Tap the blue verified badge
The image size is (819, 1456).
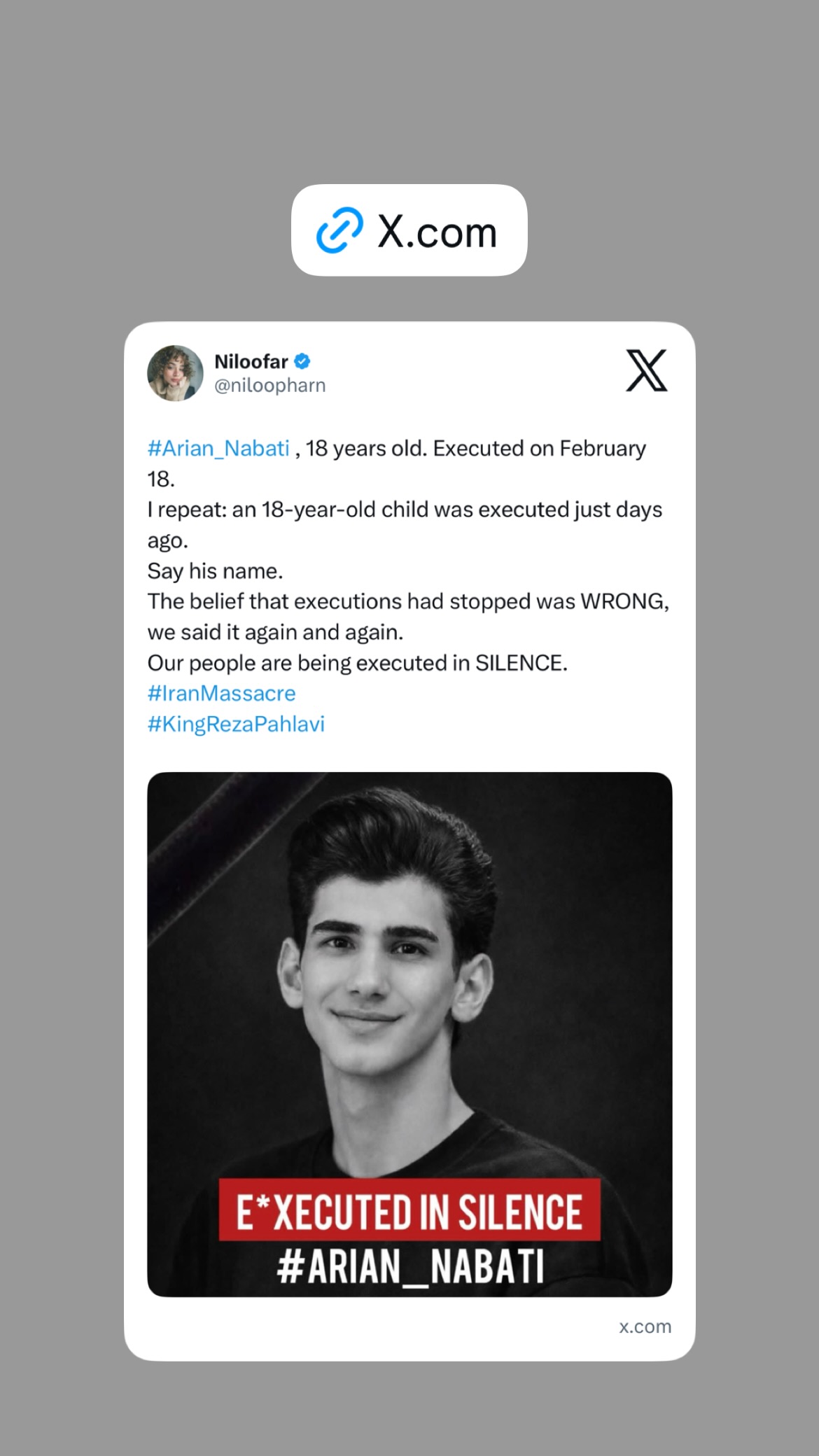pos(302,361)
